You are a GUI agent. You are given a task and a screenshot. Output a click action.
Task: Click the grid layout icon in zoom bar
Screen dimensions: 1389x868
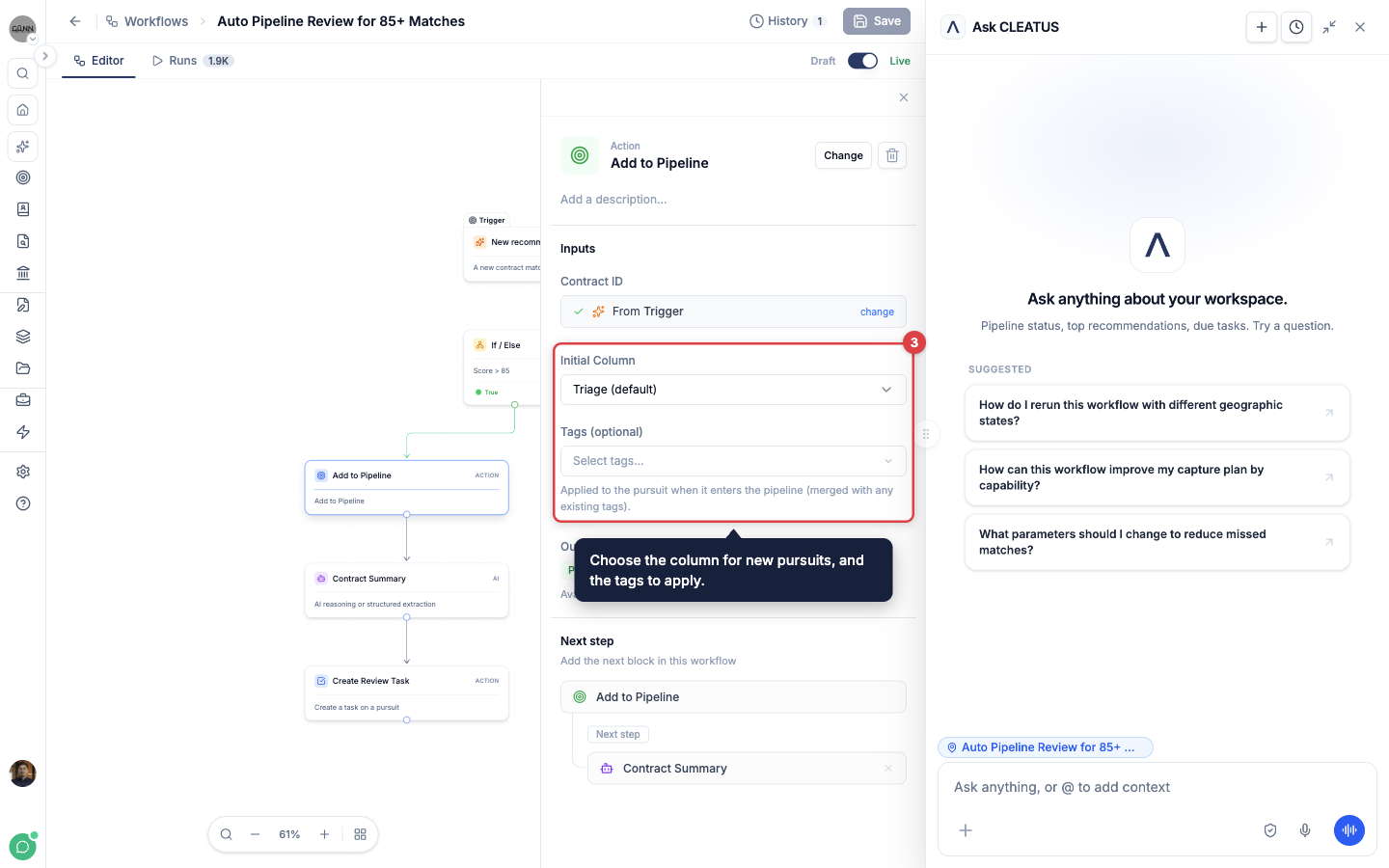[360, 834]
